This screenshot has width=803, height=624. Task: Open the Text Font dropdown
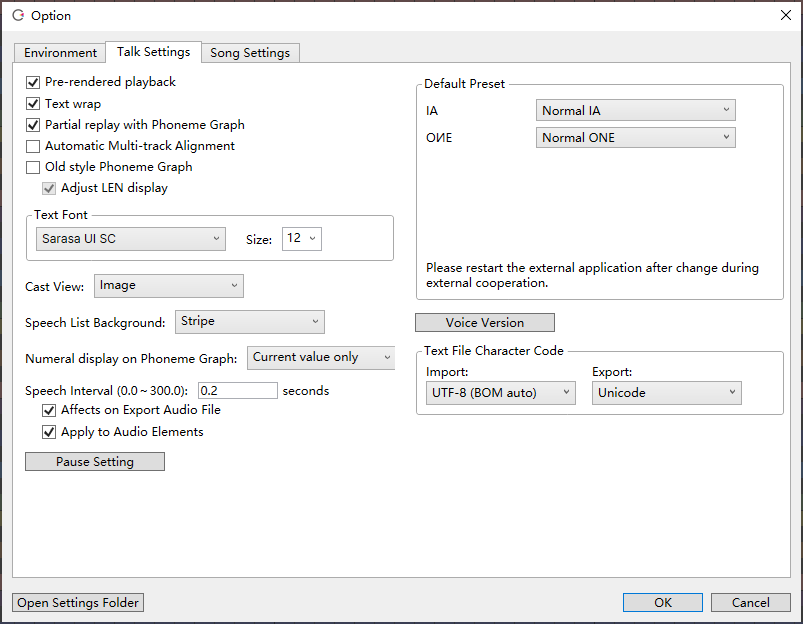131,239
